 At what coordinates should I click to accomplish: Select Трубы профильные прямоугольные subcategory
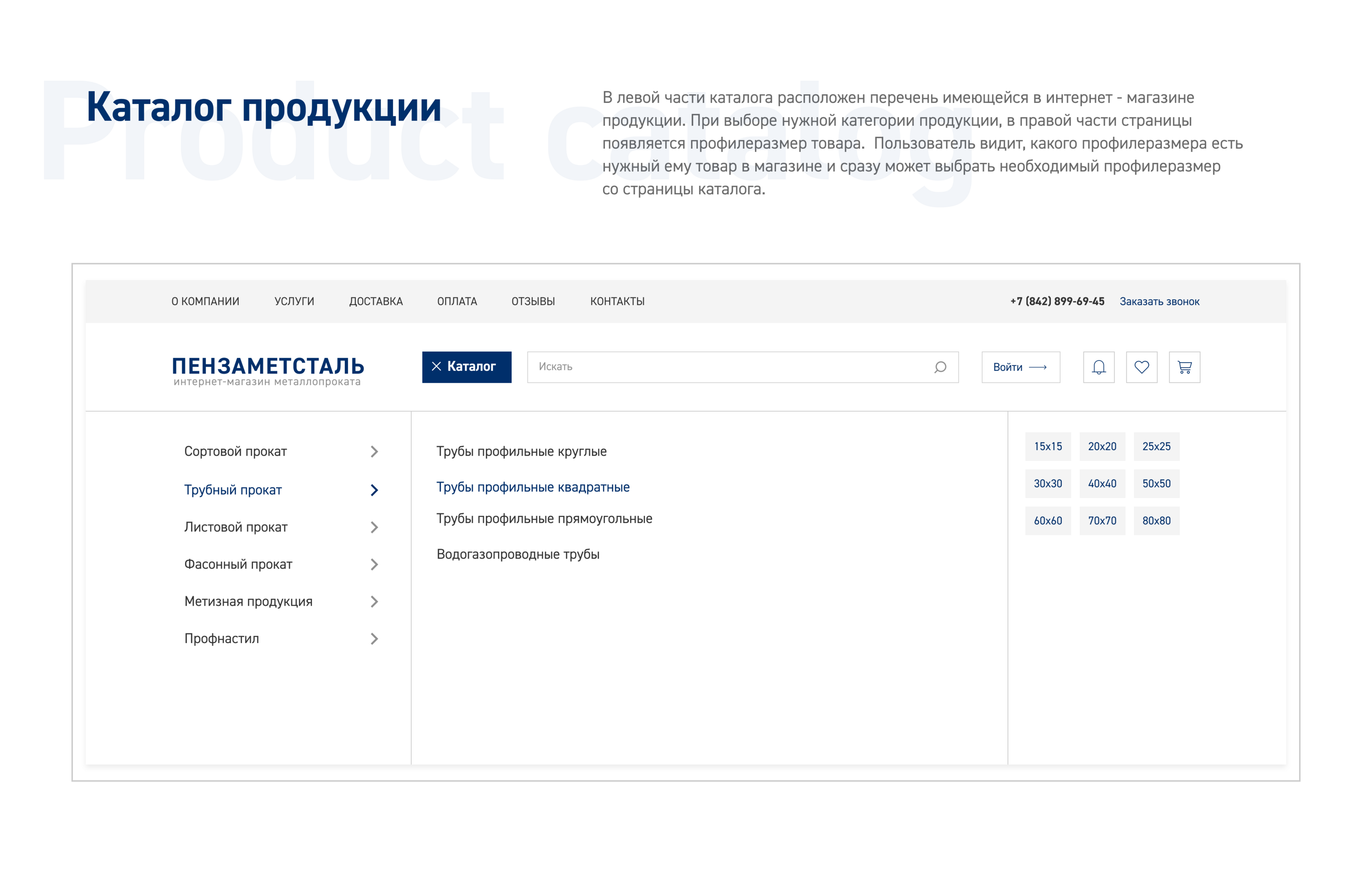click(x=544, y=518)
